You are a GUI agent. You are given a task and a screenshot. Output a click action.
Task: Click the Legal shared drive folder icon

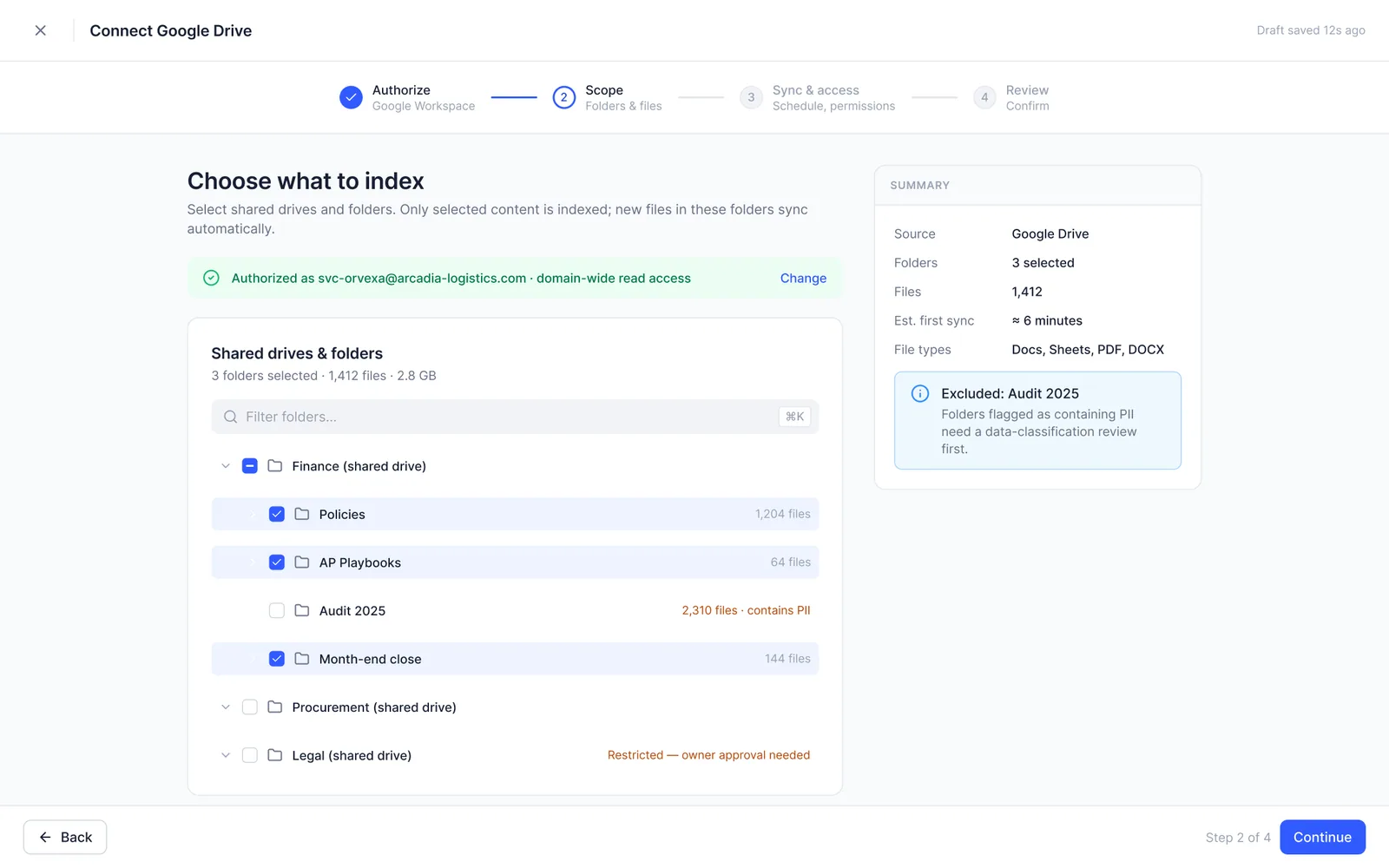pos(275,755)
